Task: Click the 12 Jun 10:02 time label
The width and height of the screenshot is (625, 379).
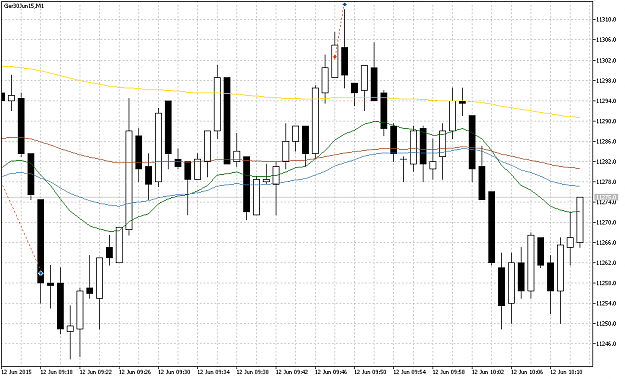Action: (x=488, y=372)
